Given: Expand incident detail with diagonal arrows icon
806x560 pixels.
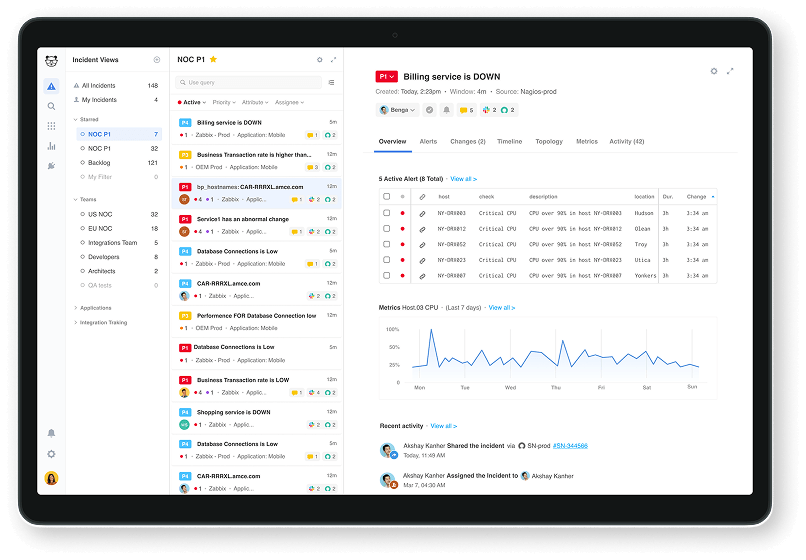Looking at the screenshot, I should point(730,71).
